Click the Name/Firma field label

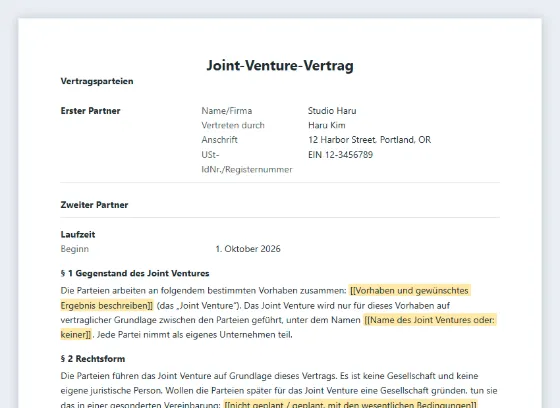tap(227, 111)
